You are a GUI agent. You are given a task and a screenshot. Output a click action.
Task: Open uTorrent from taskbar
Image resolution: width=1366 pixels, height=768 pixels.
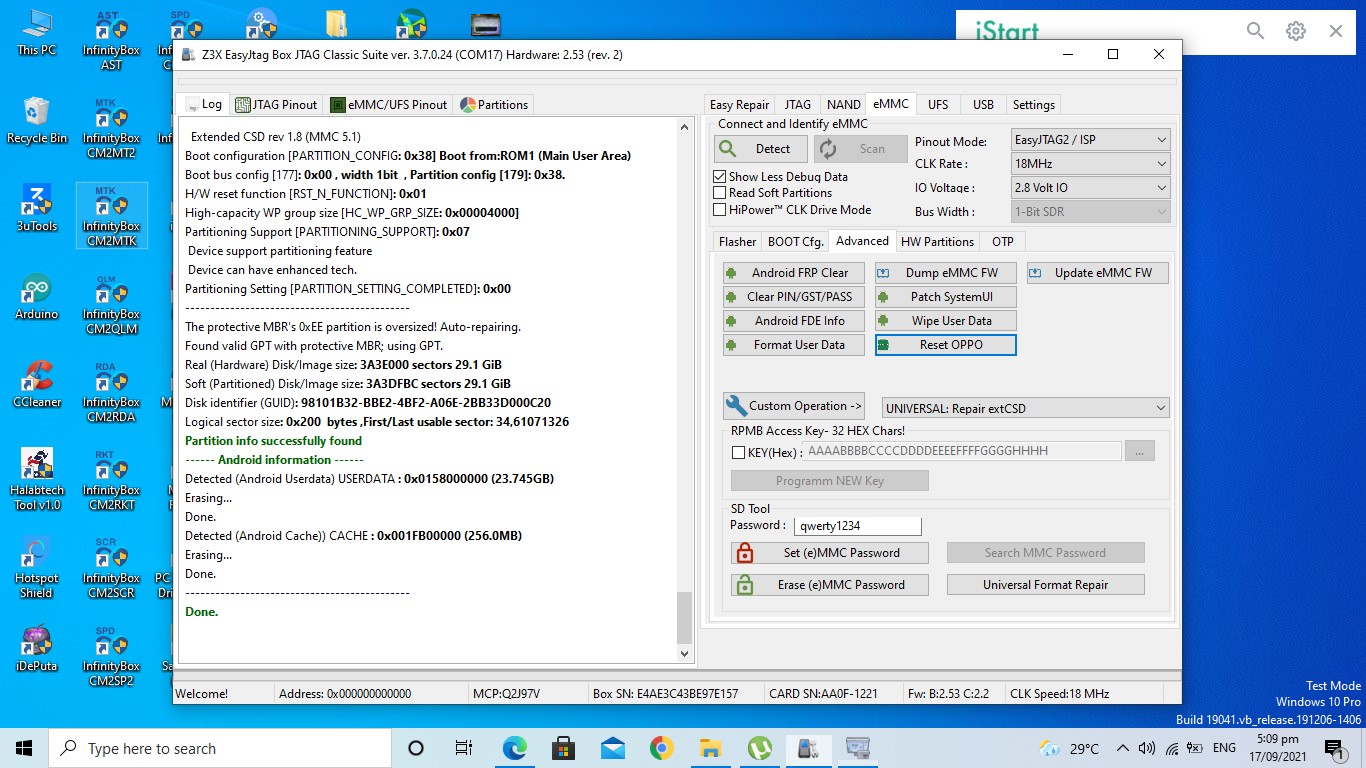(x=759, y=748)
